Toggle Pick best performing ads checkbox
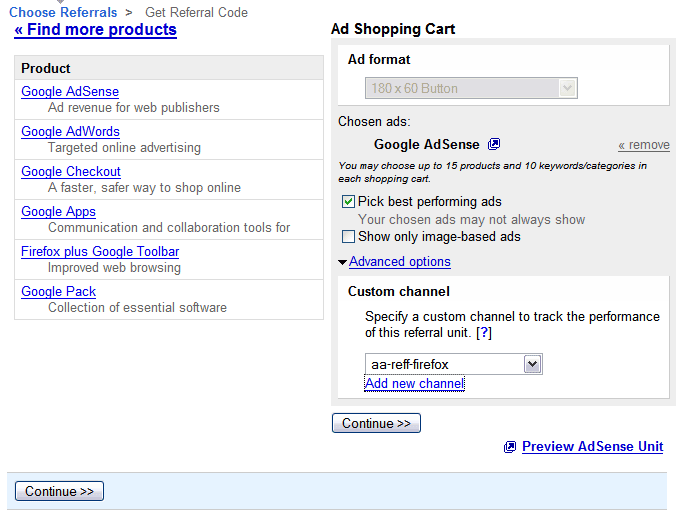Screen dimensions: 683x515 (x=348, y=201)
